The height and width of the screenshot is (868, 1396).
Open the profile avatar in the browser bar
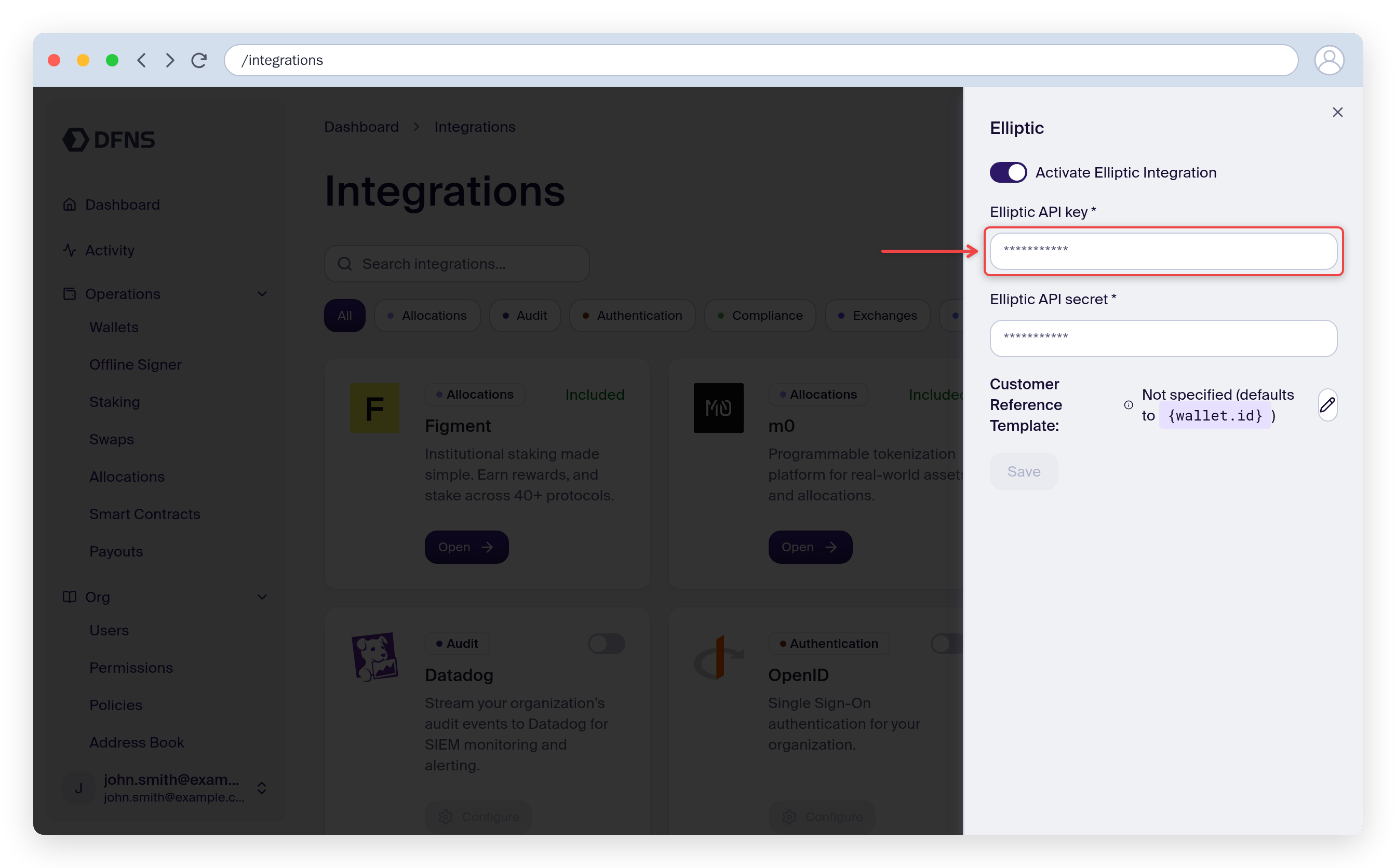pyautogui.click(x=1329, y=60)
